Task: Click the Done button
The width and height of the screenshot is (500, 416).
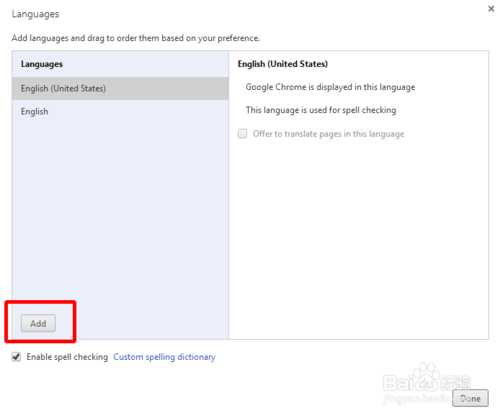Action: [470, 398]
